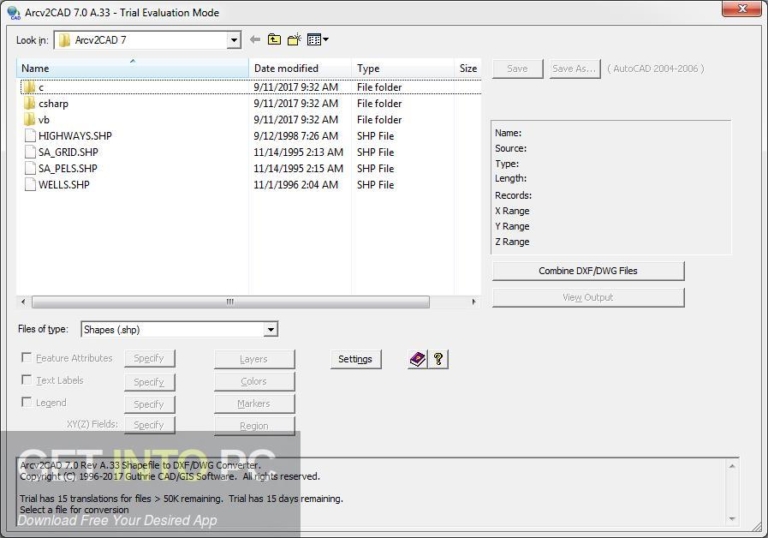768x538 pixels.
Task: Select the 'c' folder icon
Action: [x=29, y=87]
